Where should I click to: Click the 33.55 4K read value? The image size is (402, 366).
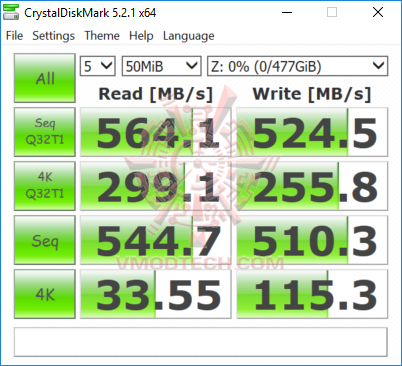[156, 294]
